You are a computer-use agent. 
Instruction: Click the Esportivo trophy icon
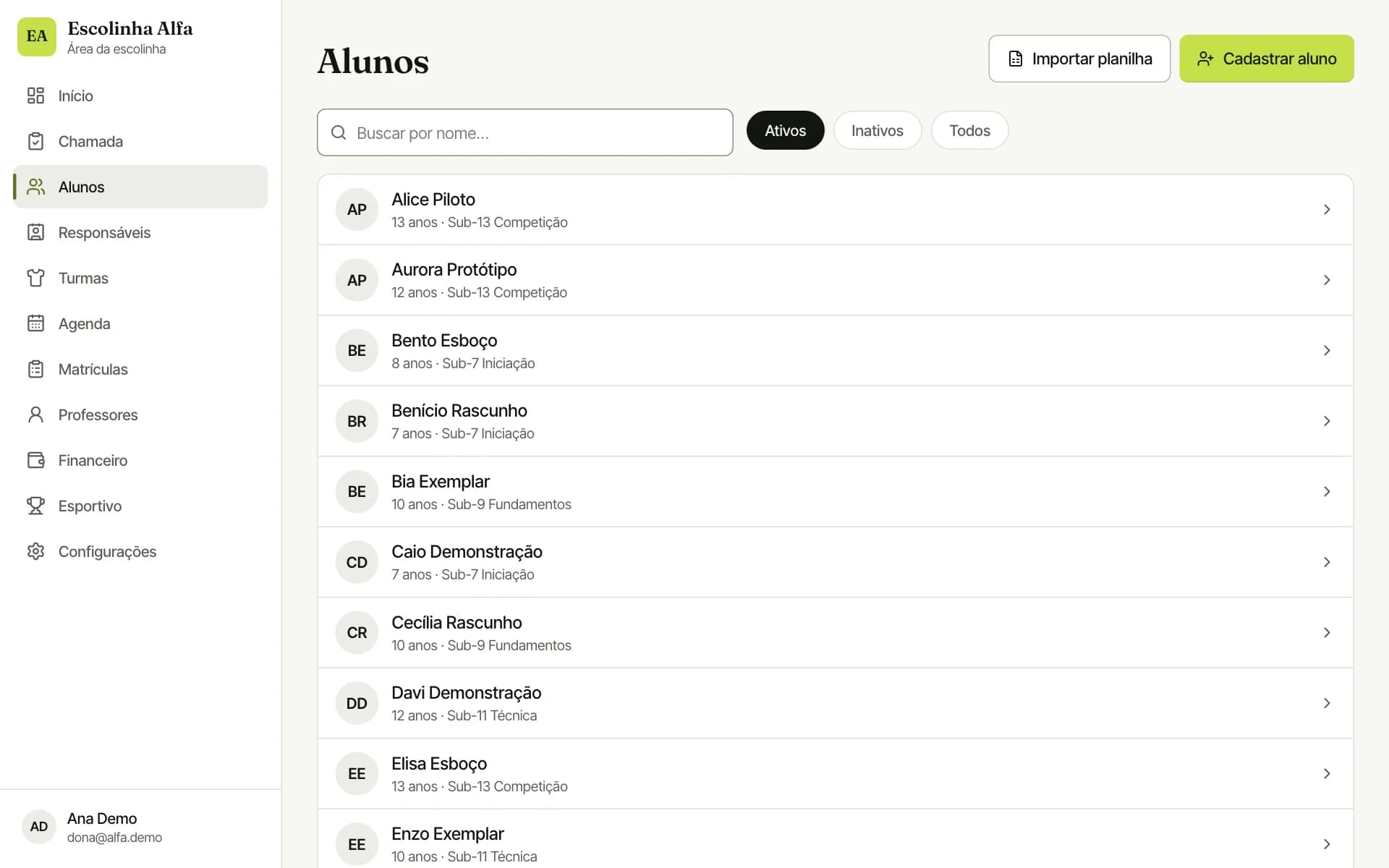pyautogui.click(x=35, y=506)
